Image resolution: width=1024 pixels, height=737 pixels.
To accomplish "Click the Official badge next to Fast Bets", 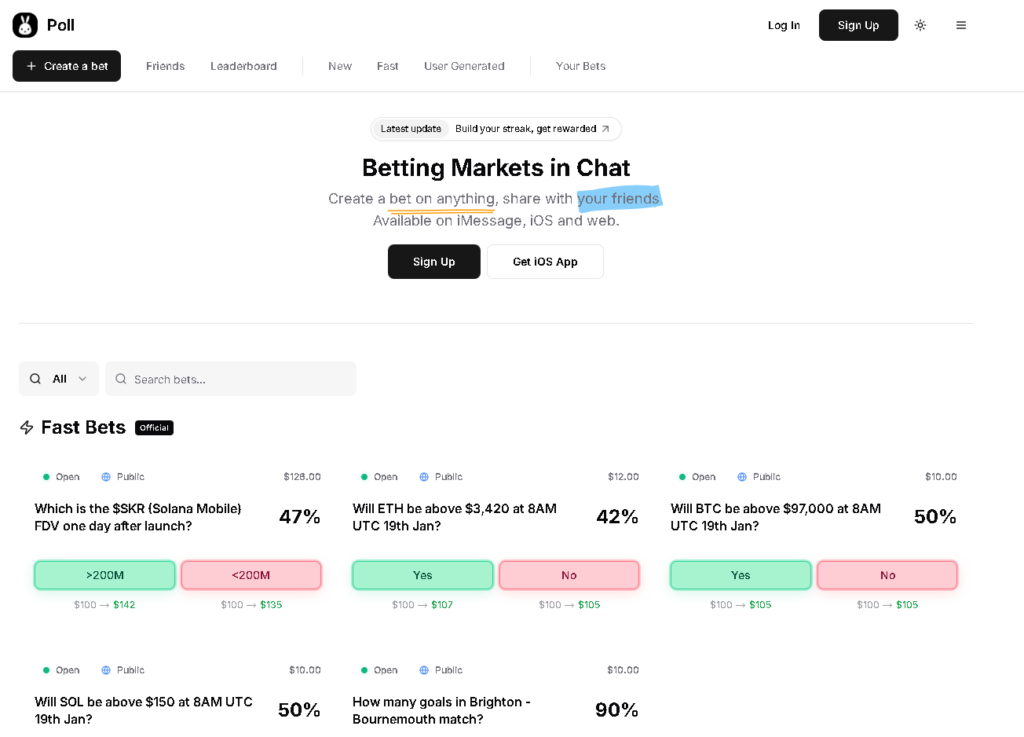I will 154,427.
